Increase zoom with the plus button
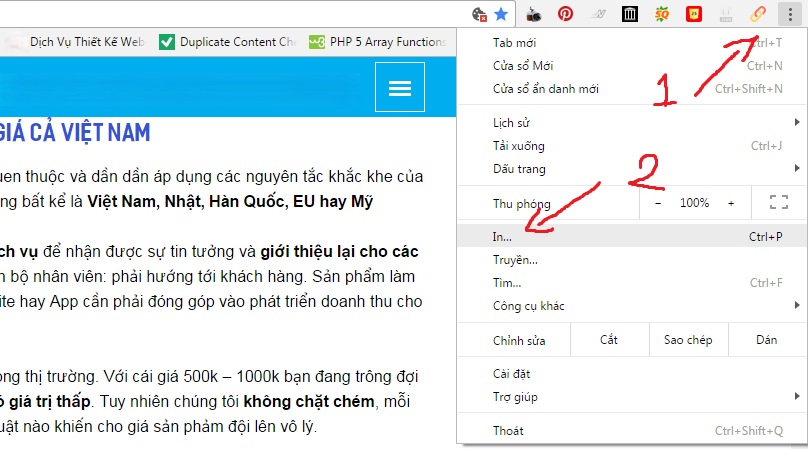This screenshot has height=449, width=808. [x=731, y=203]
